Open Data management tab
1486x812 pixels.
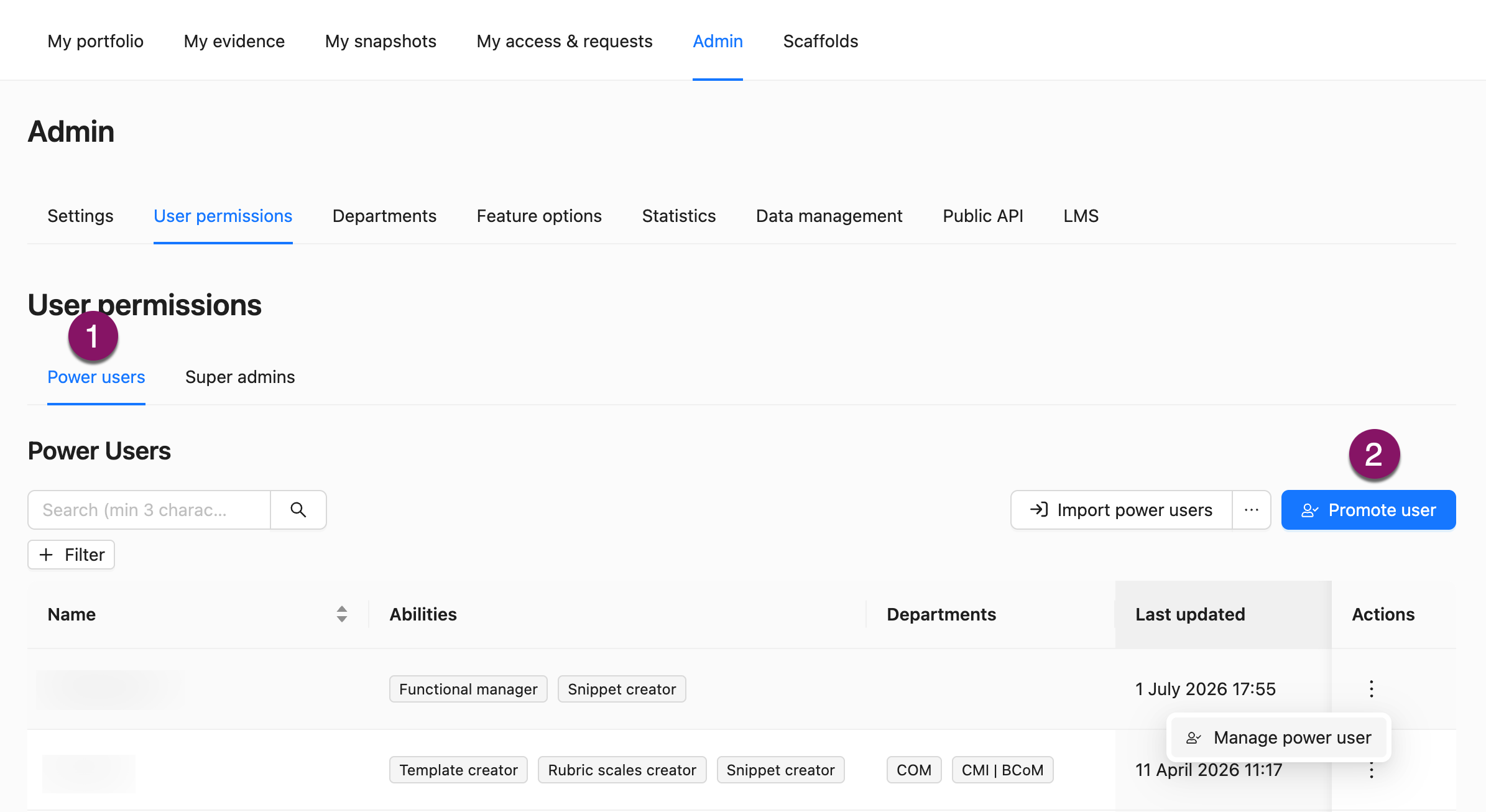(829, 216)
